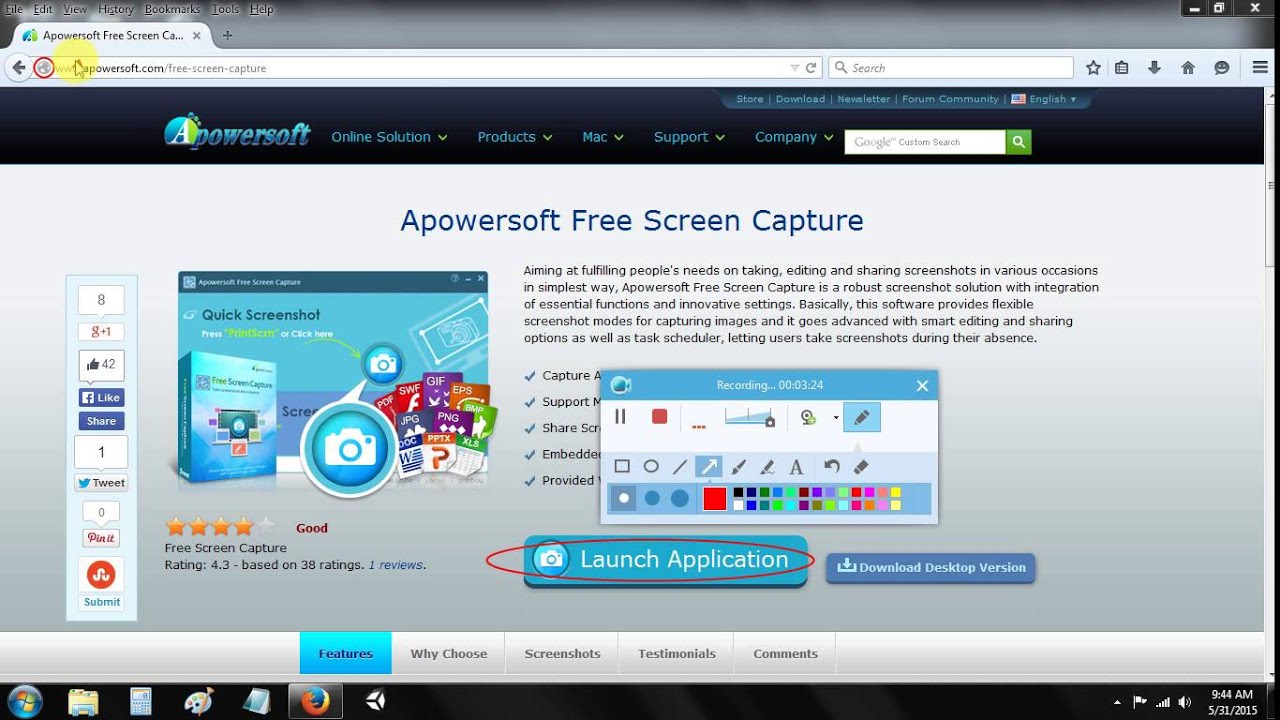Open the Company dropdown menu

point(794,137)
